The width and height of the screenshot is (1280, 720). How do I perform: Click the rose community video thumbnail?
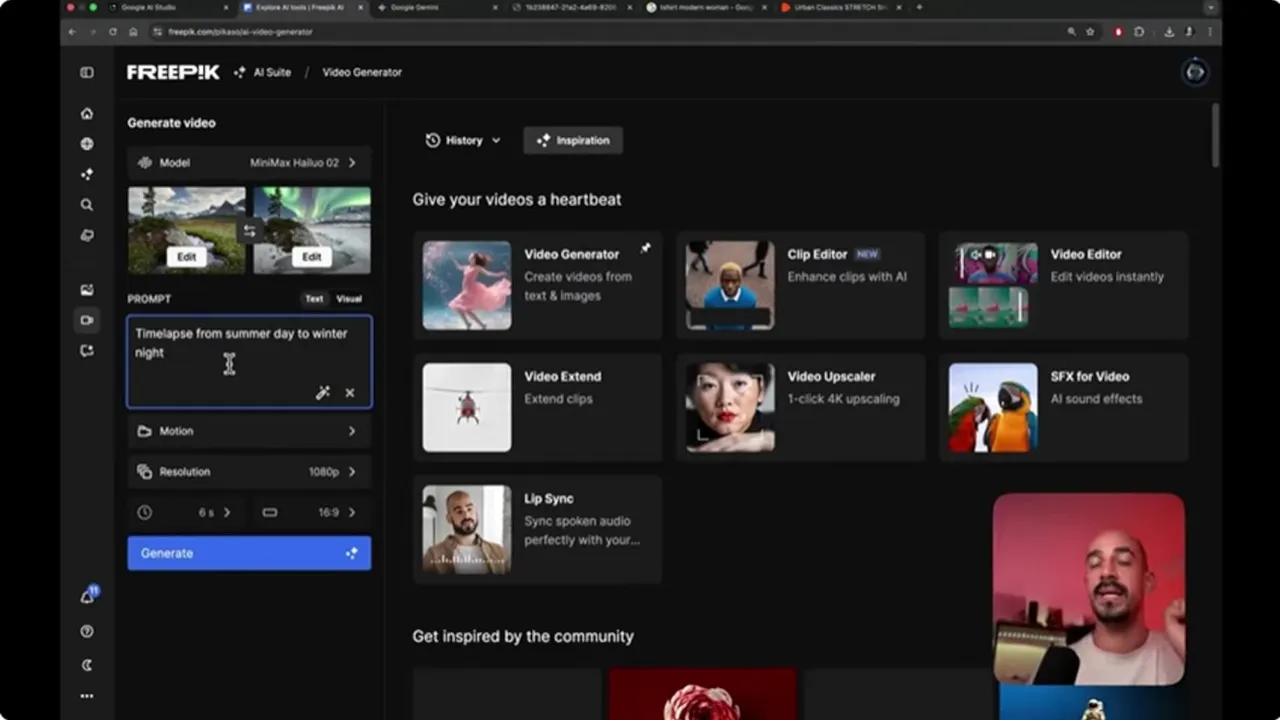tap(703, 694)
